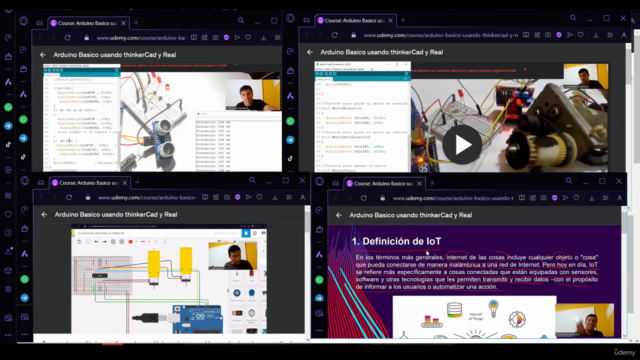The height and width of the screenshot is (360, 640).
Task: Bookmark page with heart icon, bottom-left window
Action: [x=259, y=197]
